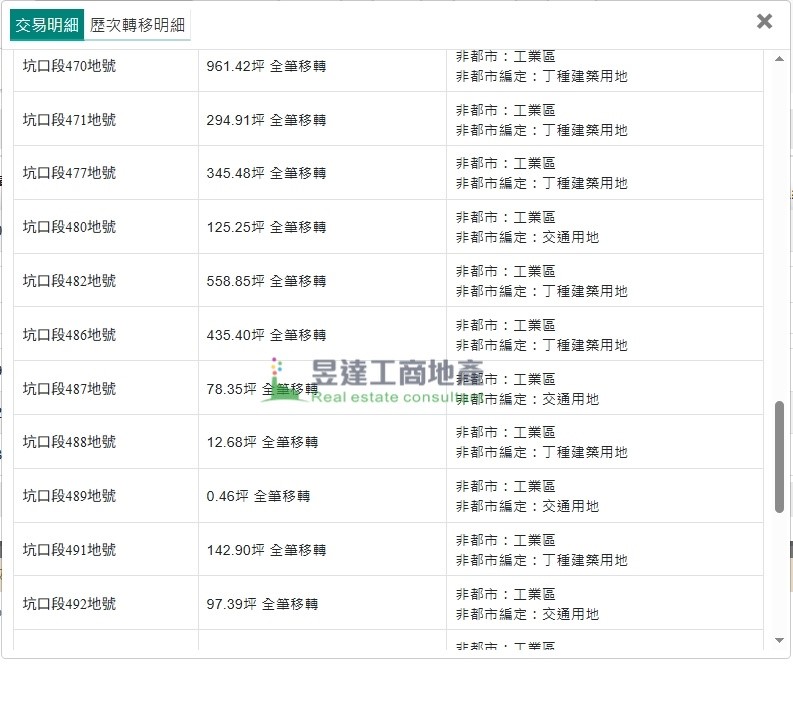Select the 坑口段471地號 cell

[69, 120]
